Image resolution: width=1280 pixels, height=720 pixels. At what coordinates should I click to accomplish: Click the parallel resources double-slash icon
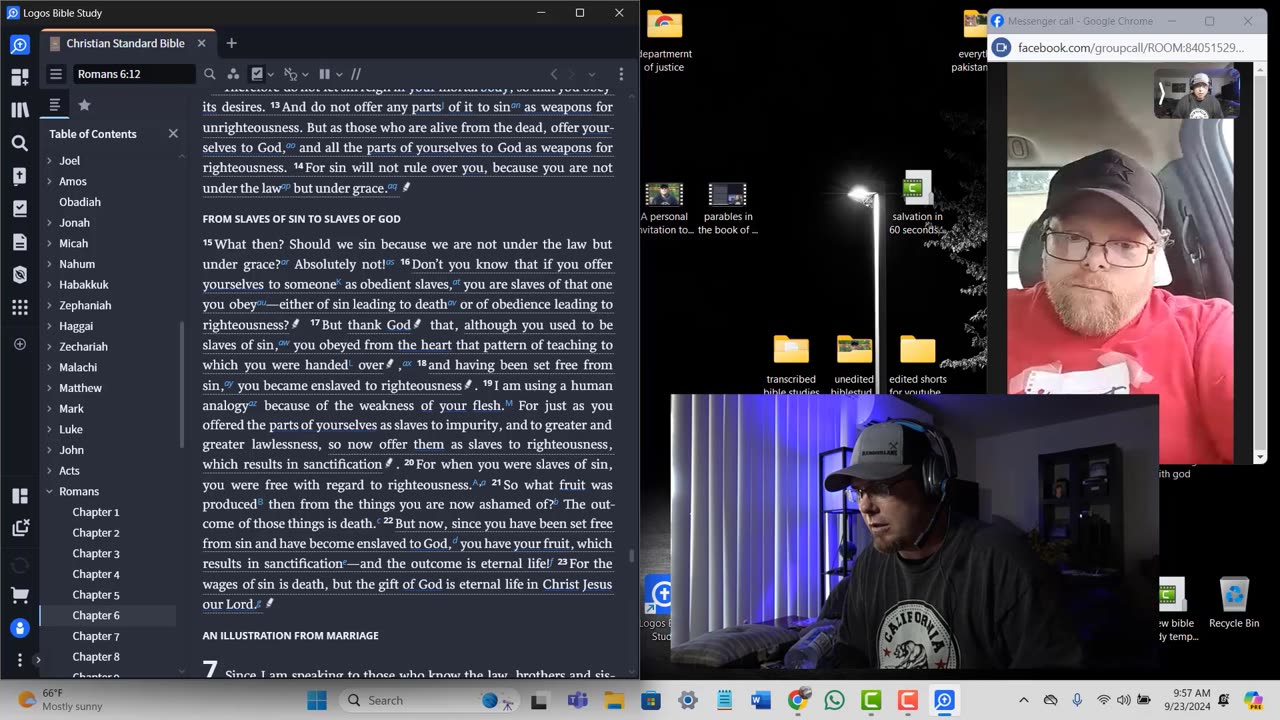tap(355, 74)
